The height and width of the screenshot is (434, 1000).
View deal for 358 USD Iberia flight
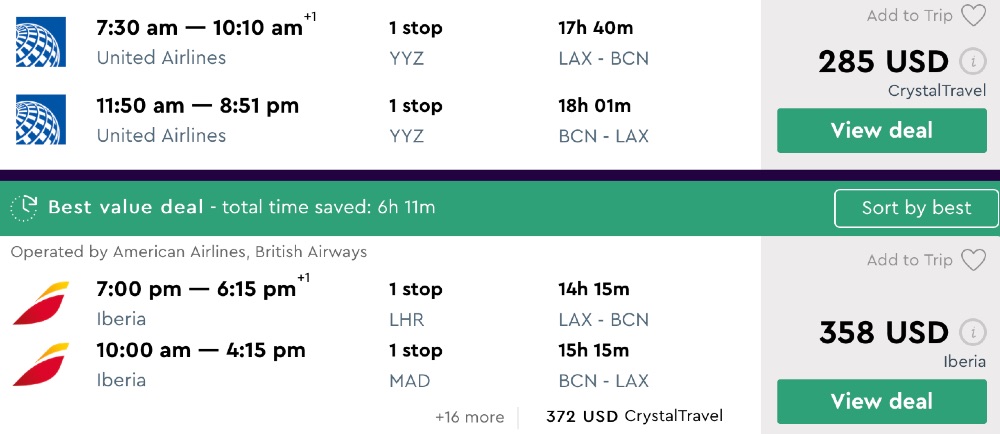[881, 401]
